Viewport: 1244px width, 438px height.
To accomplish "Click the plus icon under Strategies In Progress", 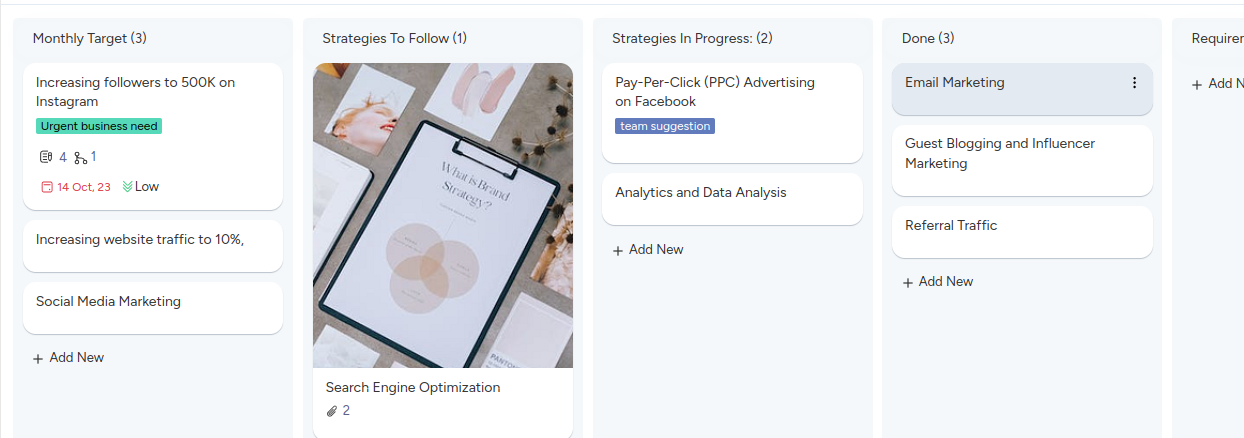I will [618, 250].
